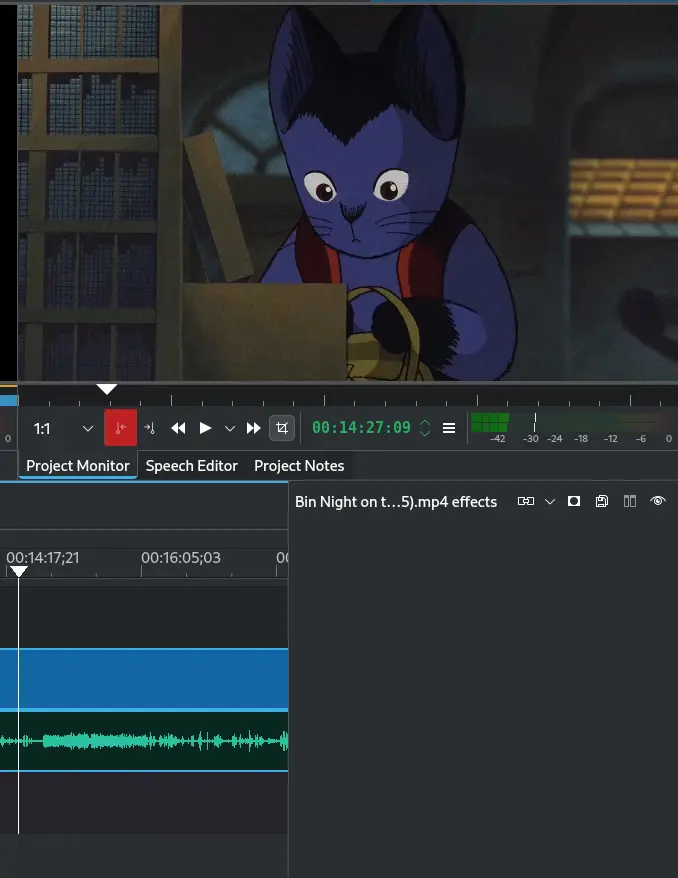Click the monitor ruler playhead marker

(106, 389)
